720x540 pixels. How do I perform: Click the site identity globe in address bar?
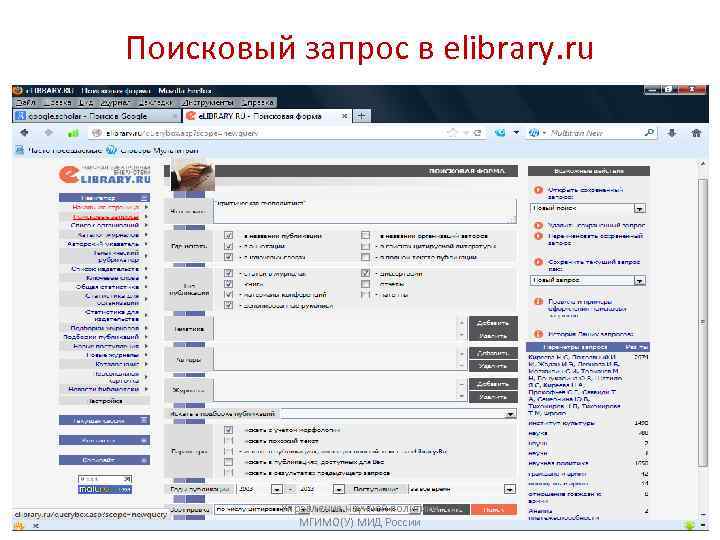click(96, 133)
